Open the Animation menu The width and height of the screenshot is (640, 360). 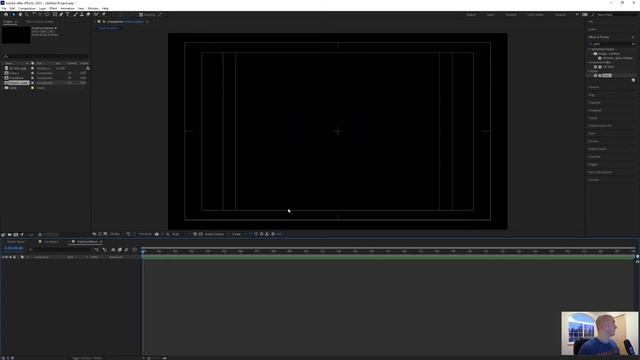(67, 8)
